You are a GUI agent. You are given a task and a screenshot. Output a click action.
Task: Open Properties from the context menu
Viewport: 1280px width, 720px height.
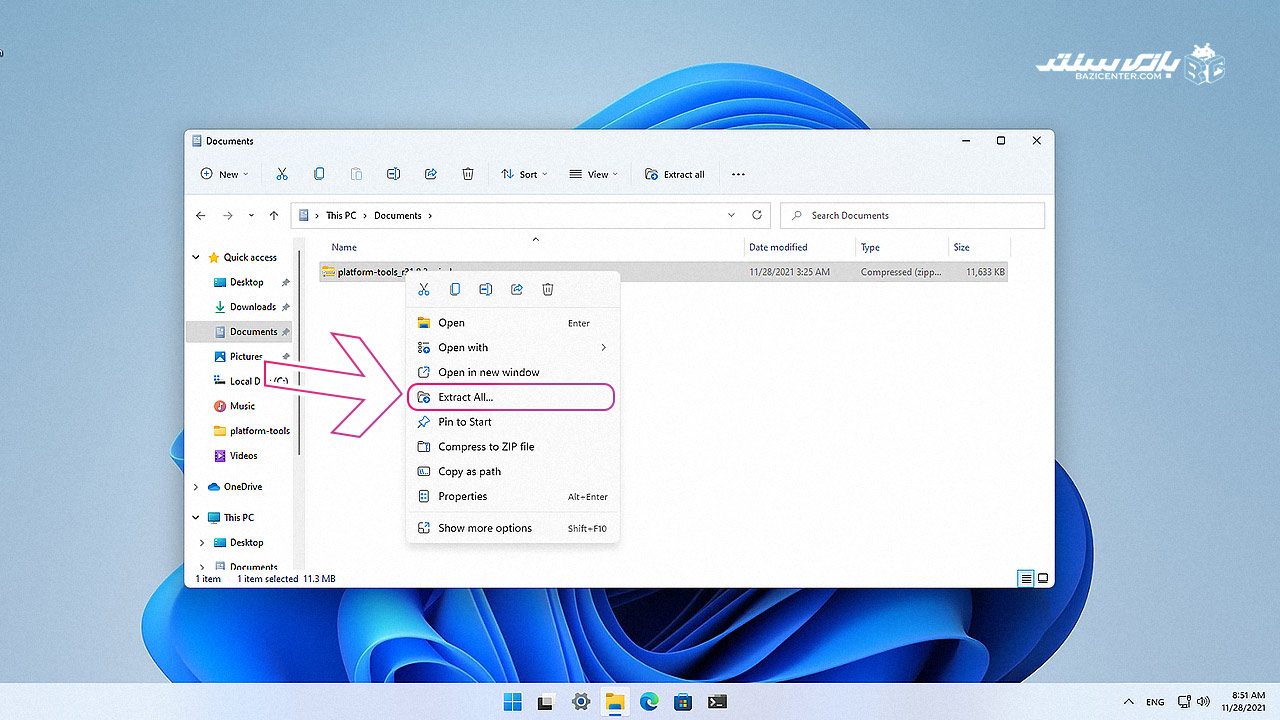pos(513,496)
